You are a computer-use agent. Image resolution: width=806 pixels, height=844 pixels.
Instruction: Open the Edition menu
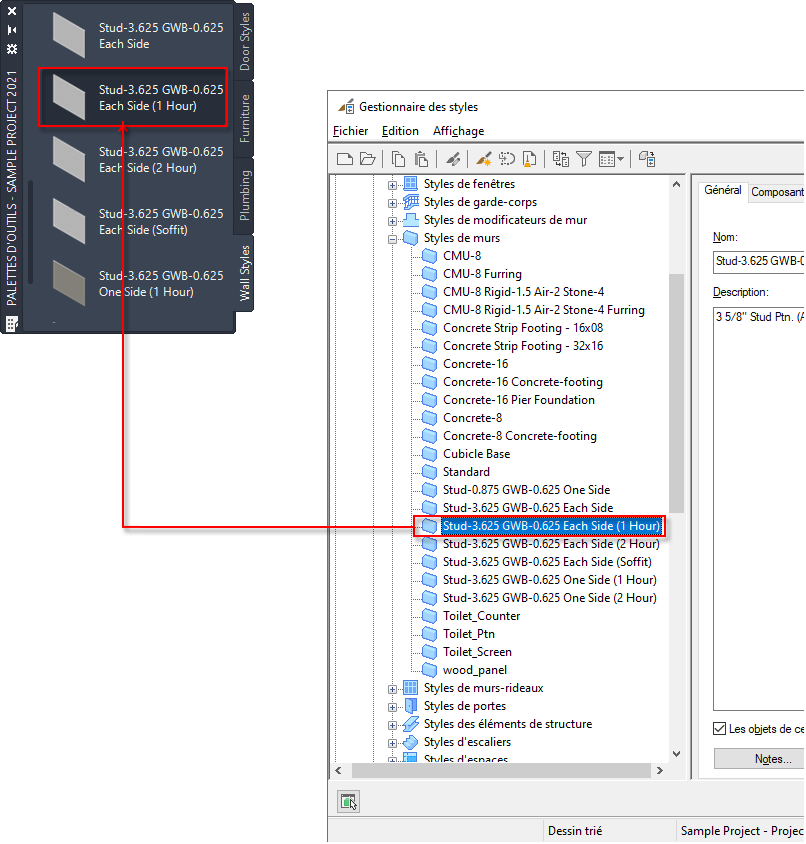pos(400,131)
